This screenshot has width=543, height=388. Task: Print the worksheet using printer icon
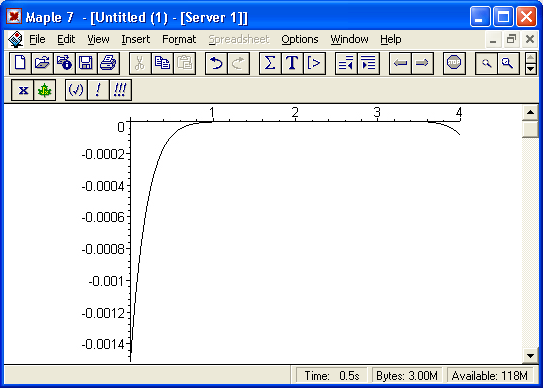tap(108, 63)
